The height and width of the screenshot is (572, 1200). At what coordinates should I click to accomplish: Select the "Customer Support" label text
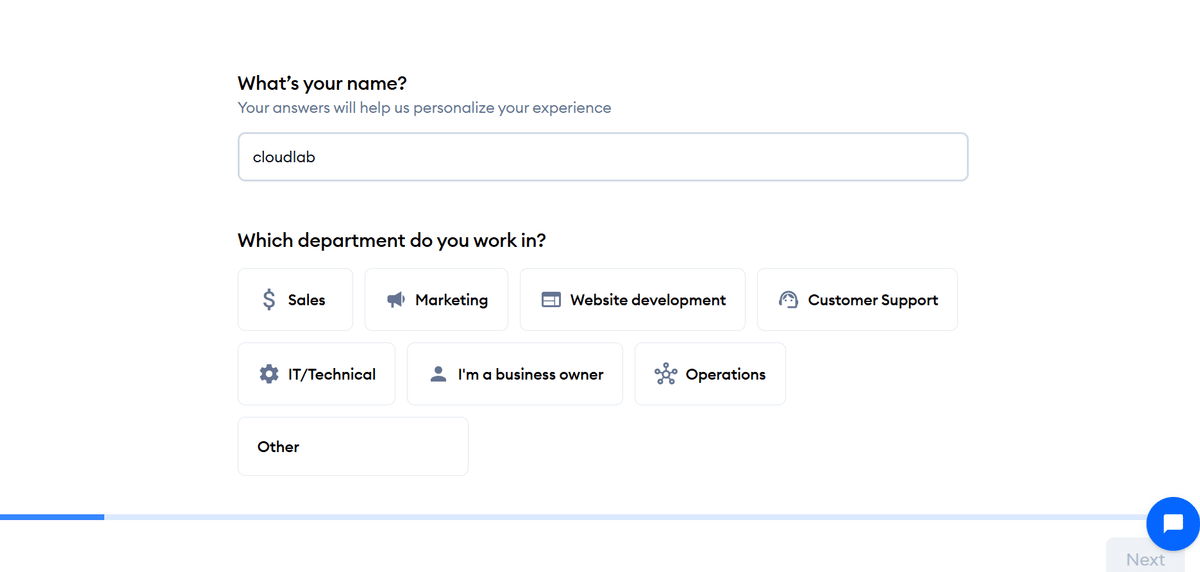click(x=873, y=300)
